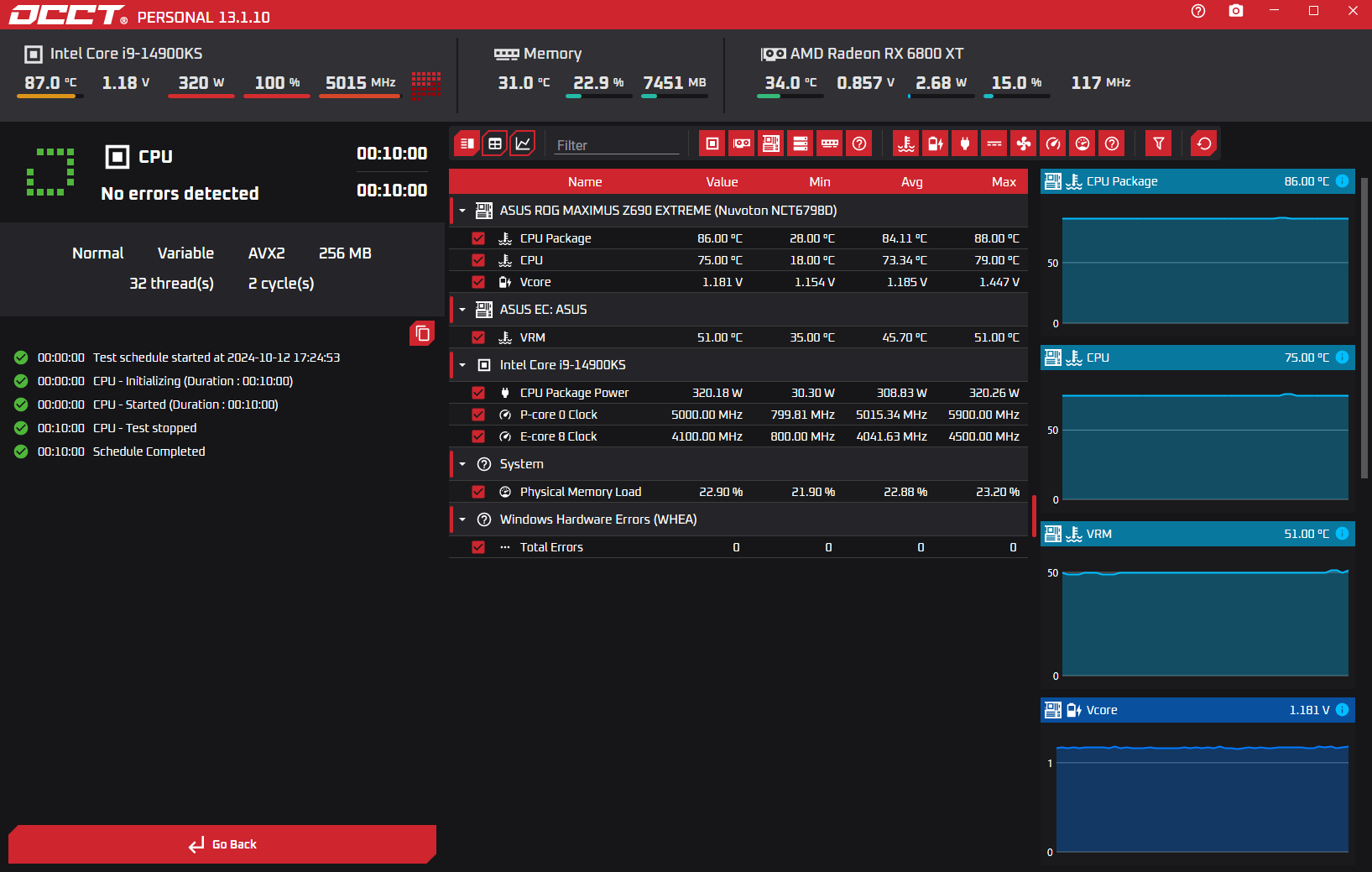Collapse the Intel Core i9-14900KS sensor group
Image resolution: width=1372 pixels, height=872 pixels.
point(462,365)
